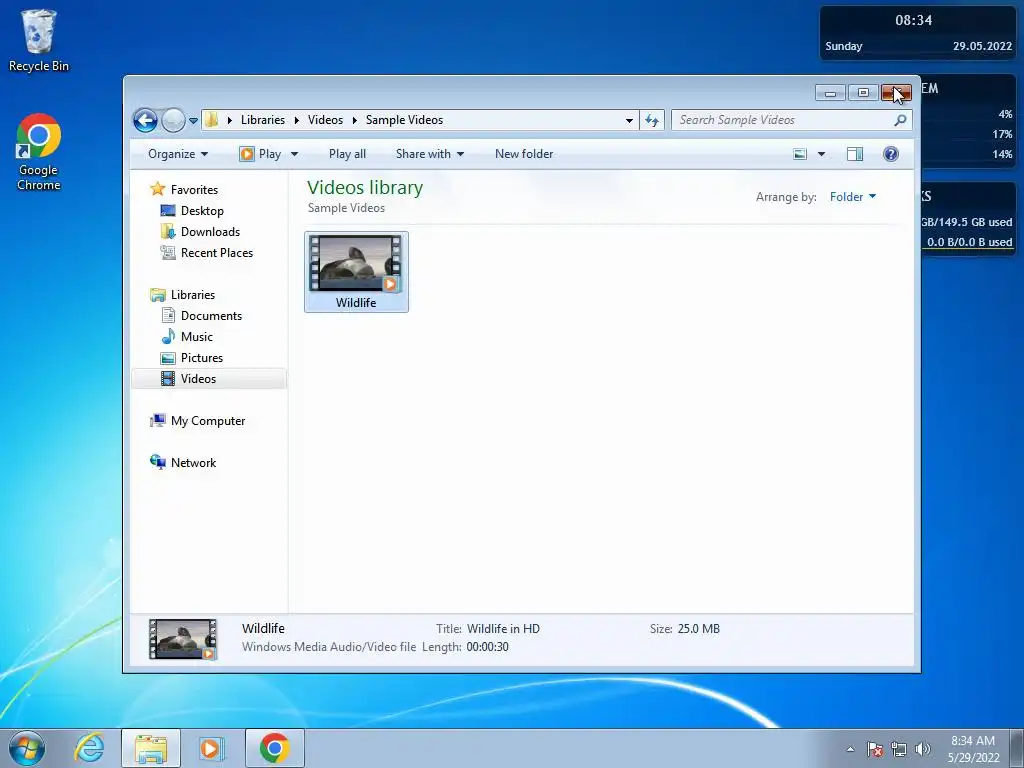Open the Documents library
1024x768 pixels.
point(211,316)
